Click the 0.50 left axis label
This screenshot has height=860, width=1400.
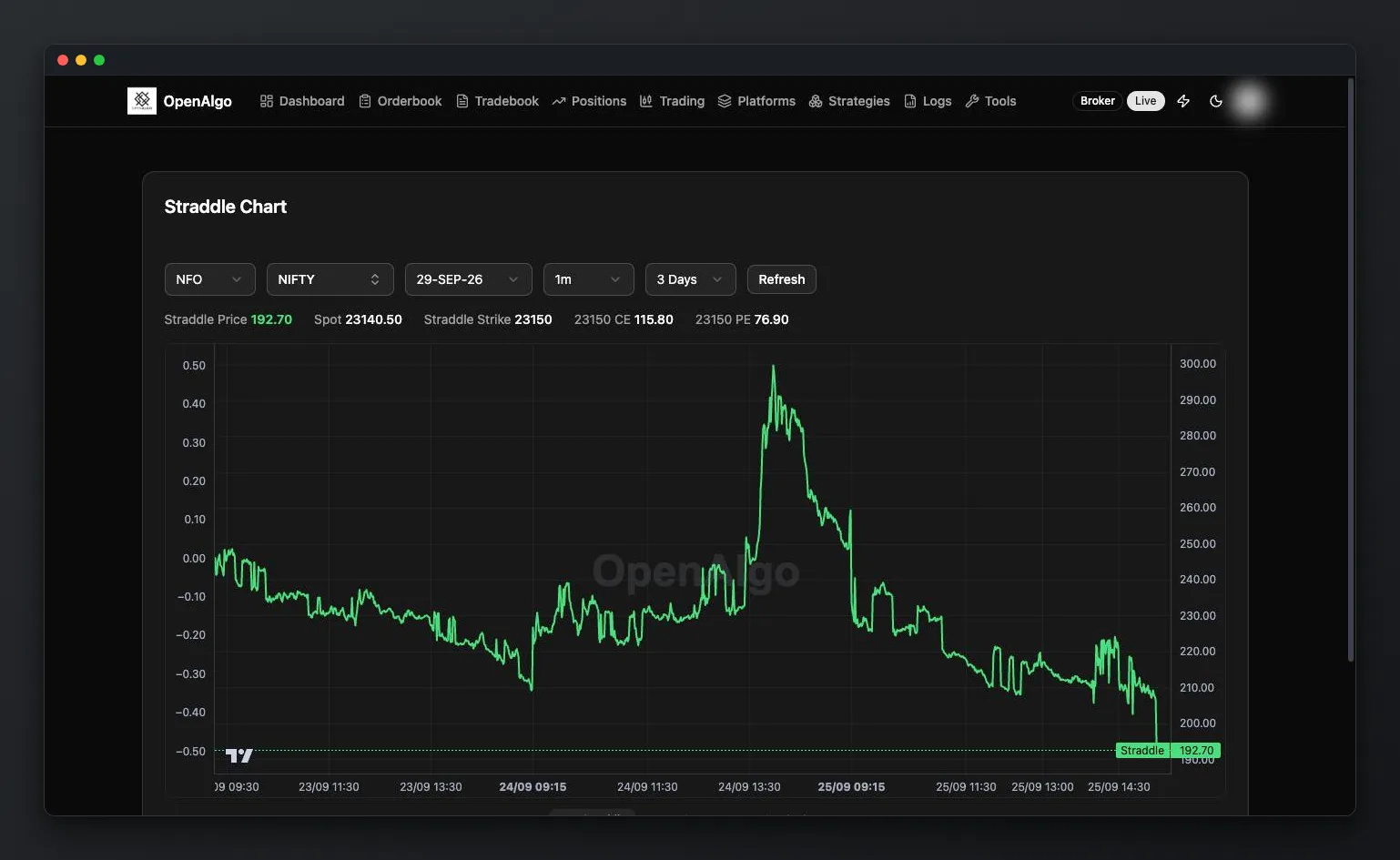click(x=194, y=366)
